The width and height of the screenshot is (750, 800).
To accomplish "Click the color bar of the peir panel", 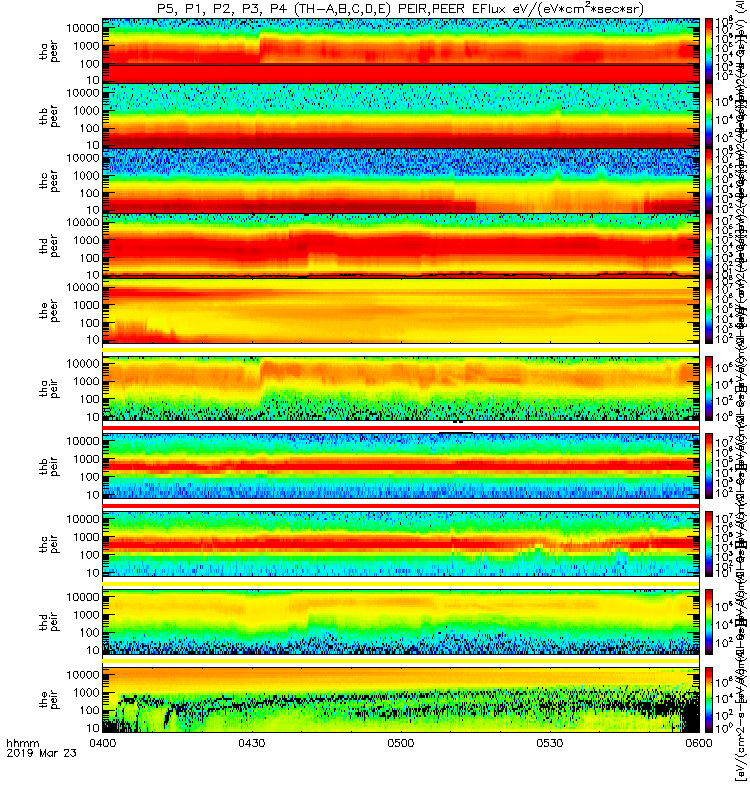I will [709, 700].
